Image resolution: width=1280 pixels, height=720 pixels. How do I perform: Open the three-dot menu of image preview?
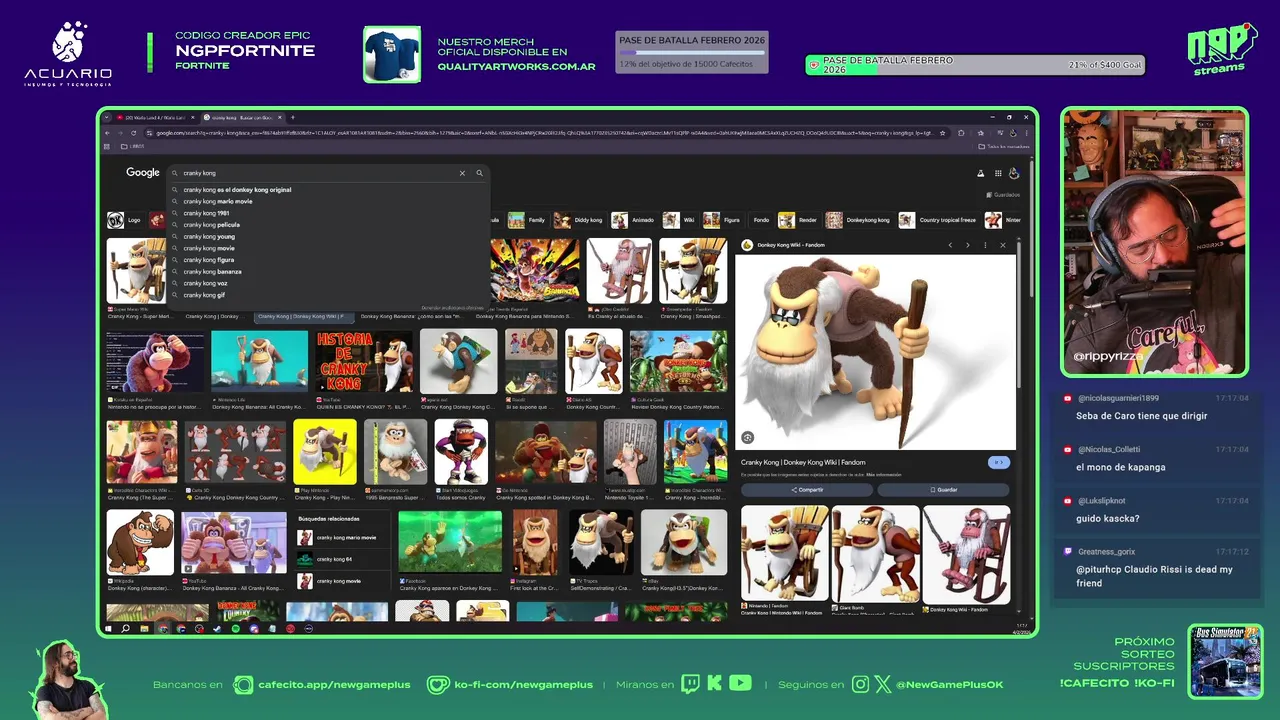[x=985, y=245]
